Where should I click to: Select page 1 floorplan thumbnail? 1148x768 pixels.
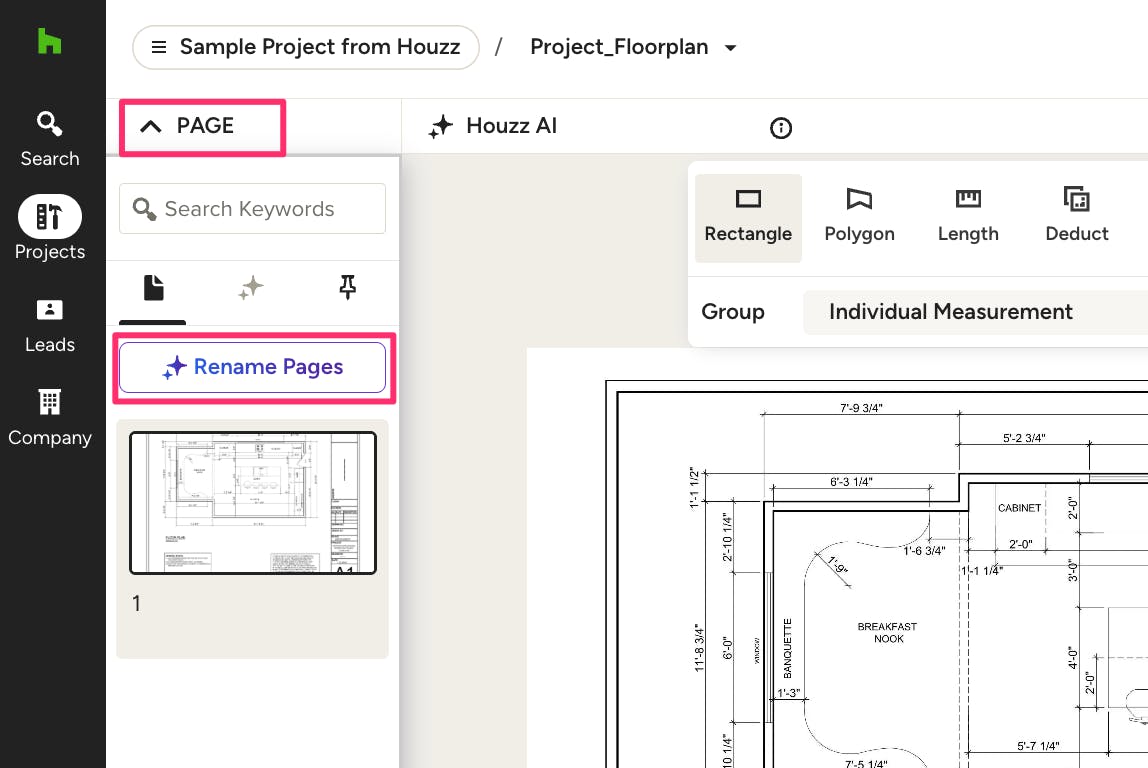pyautogui.click(x=253, y=503)
